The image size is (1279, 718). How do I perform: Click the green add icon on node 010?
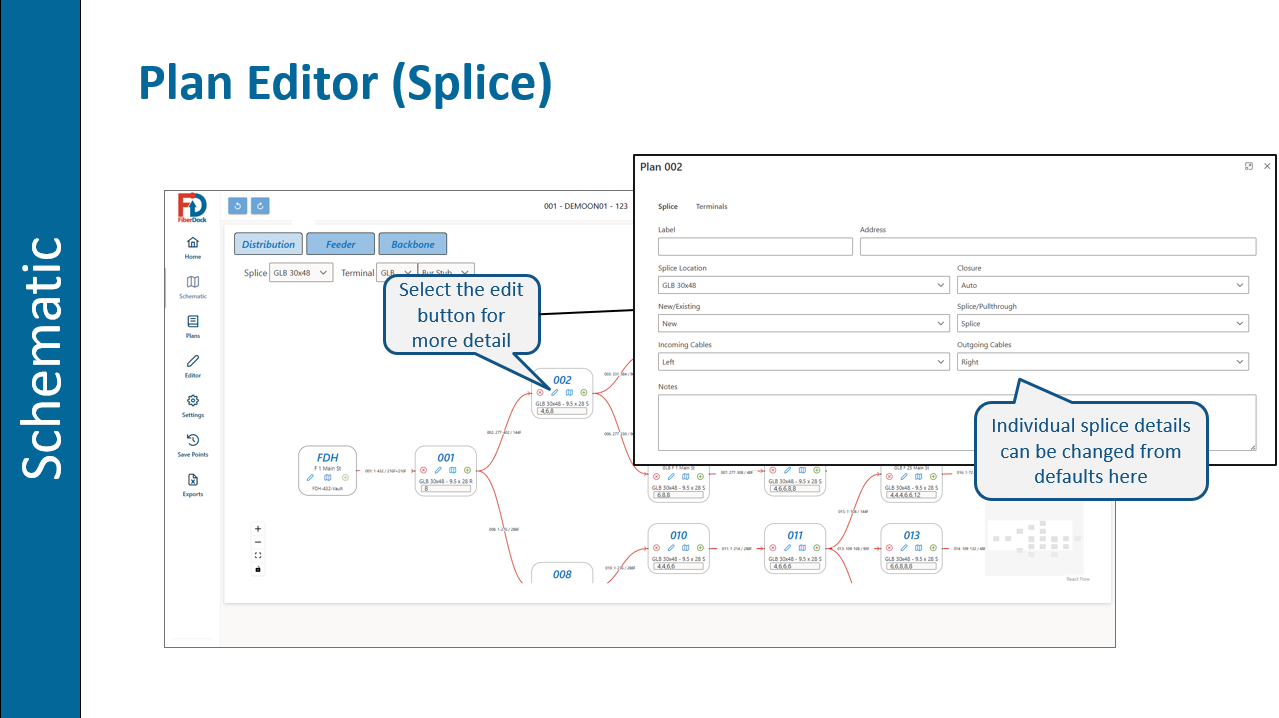point(700,548)
